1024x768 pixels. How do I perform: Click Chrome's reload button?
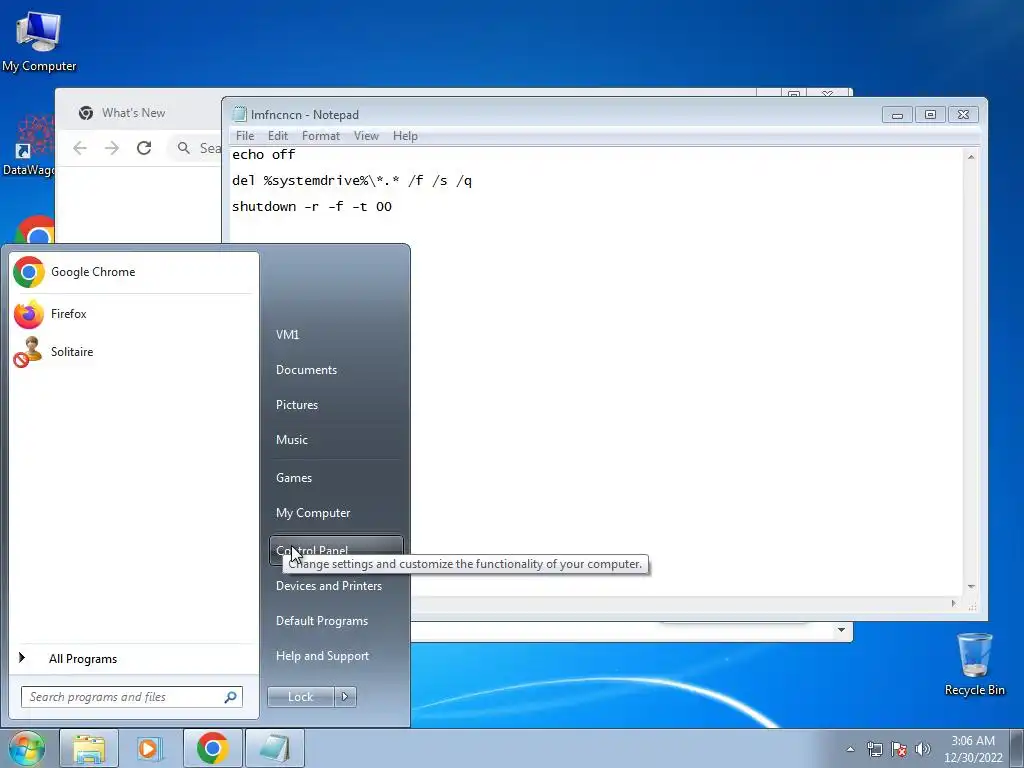(x=144, y=148)
